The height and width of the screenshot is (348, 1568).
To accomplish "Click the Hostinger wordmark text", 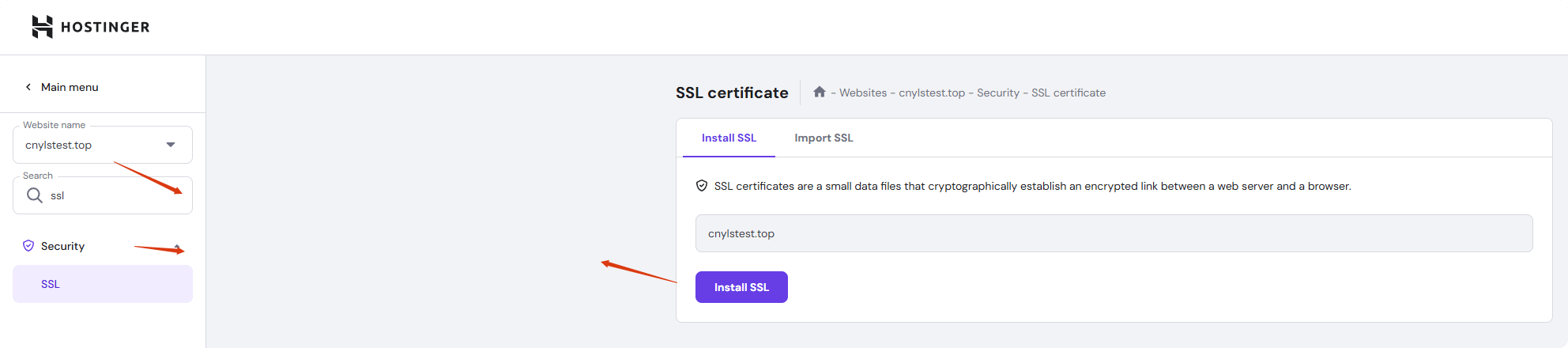I will (105, 27).
